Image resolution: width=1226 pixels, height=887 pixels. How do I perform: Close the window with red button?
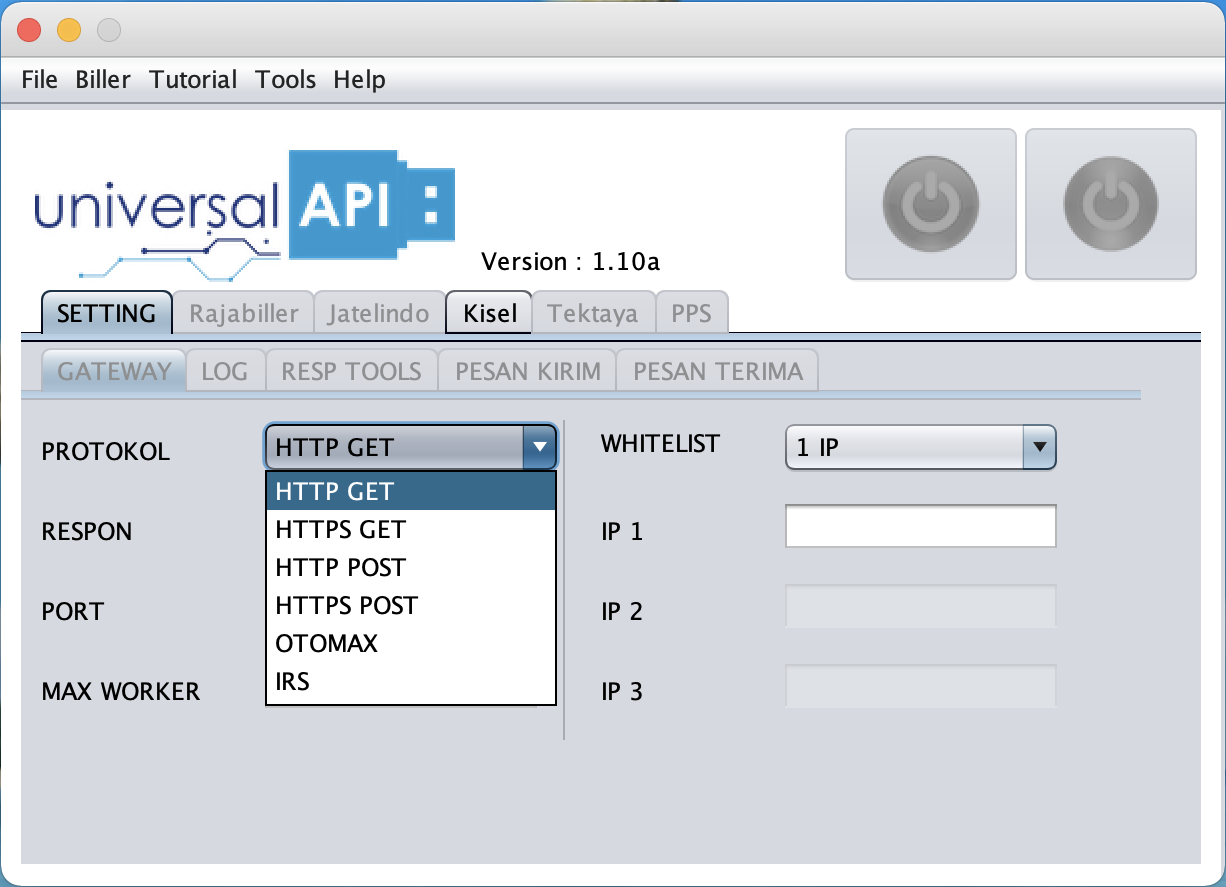pyautogui.click(x=30, y=31)
